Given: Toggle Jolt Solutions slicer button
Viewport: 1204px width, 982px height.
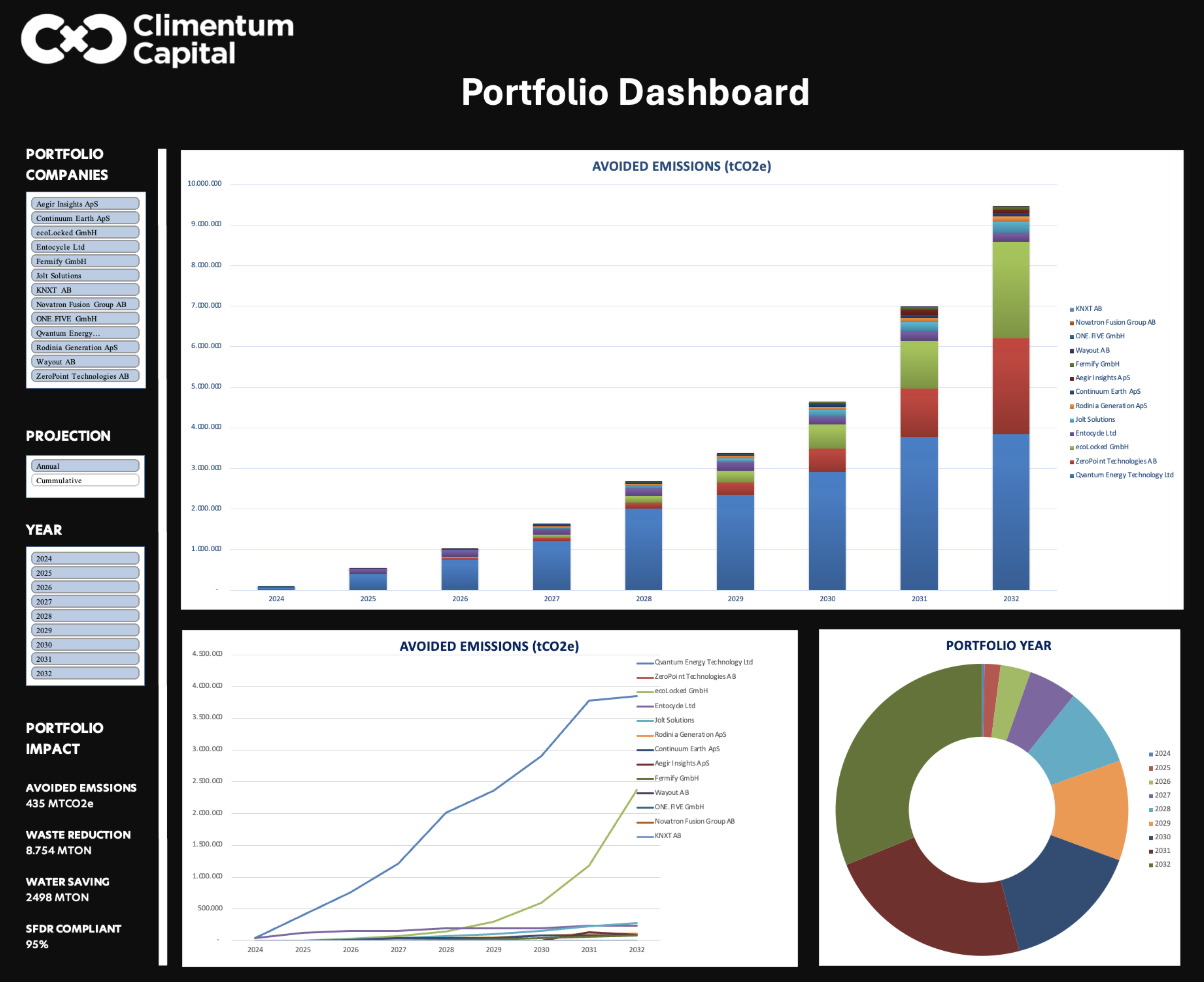Looking at the screenshot, I should click(x=85, y=275).
